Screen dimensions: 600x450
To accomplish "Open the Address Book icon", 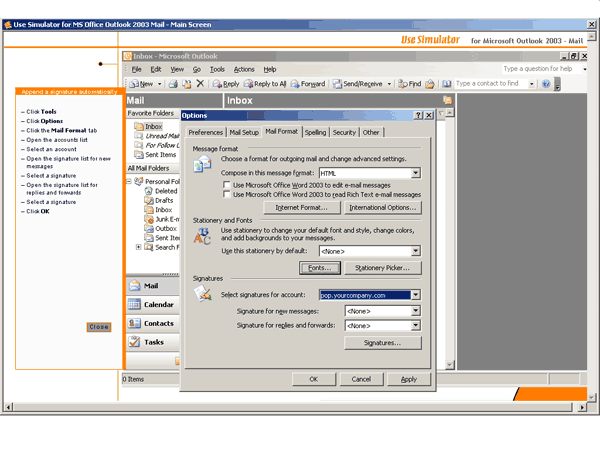I will pos(447,84).
